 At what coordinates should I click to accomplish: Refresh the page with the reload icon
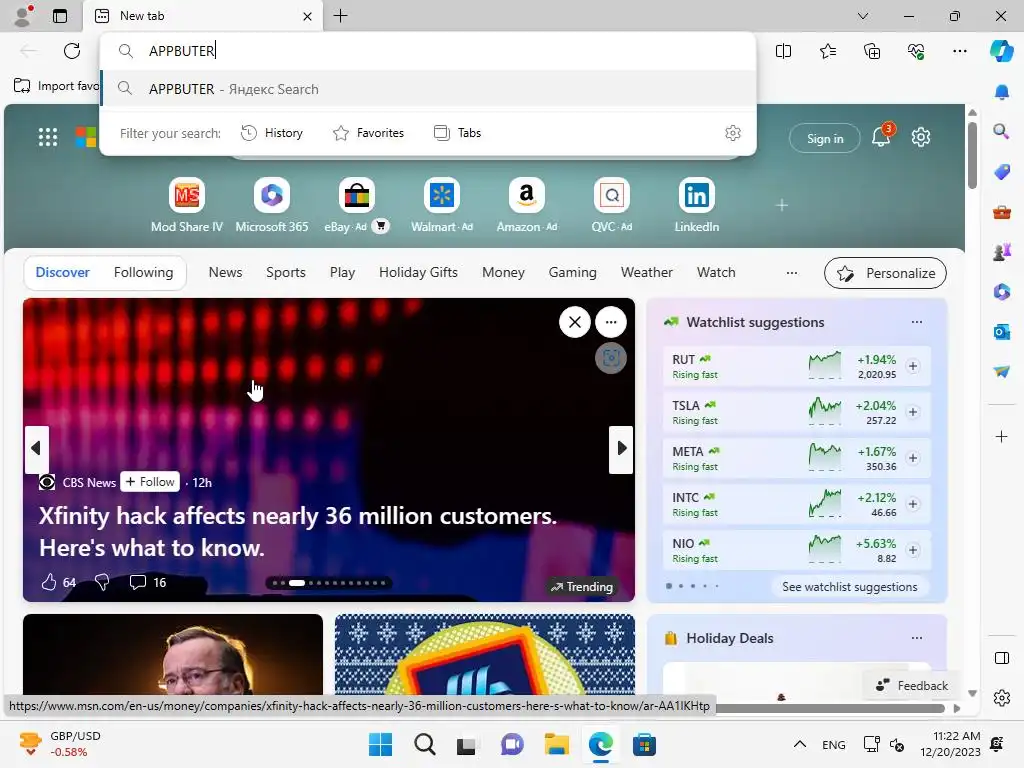72,51
